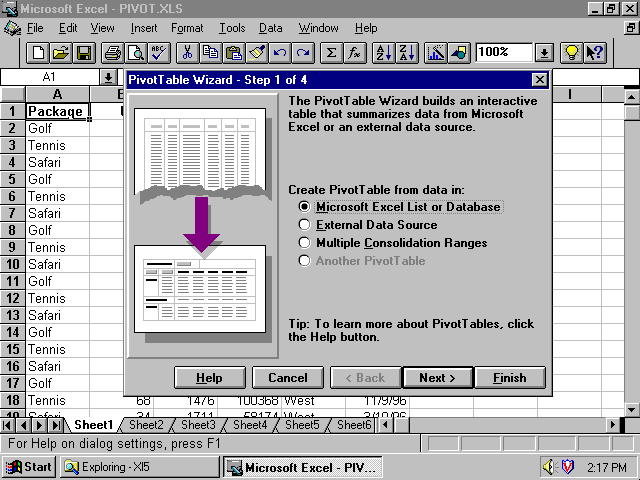Click cell A4 containing Safari
The height and width of the screenshot is (480, 640).
(x=57, y=162)
